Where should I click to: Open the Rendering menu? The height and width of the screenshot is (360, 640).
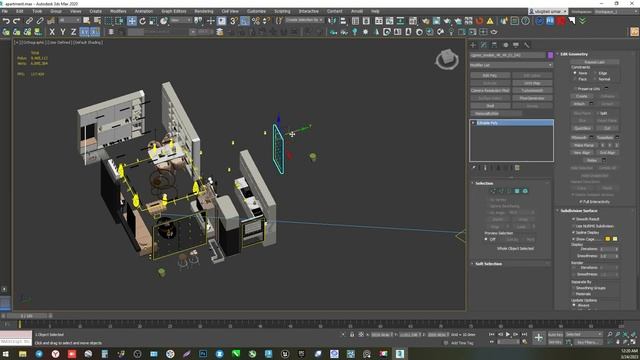[x=204, y=11]
